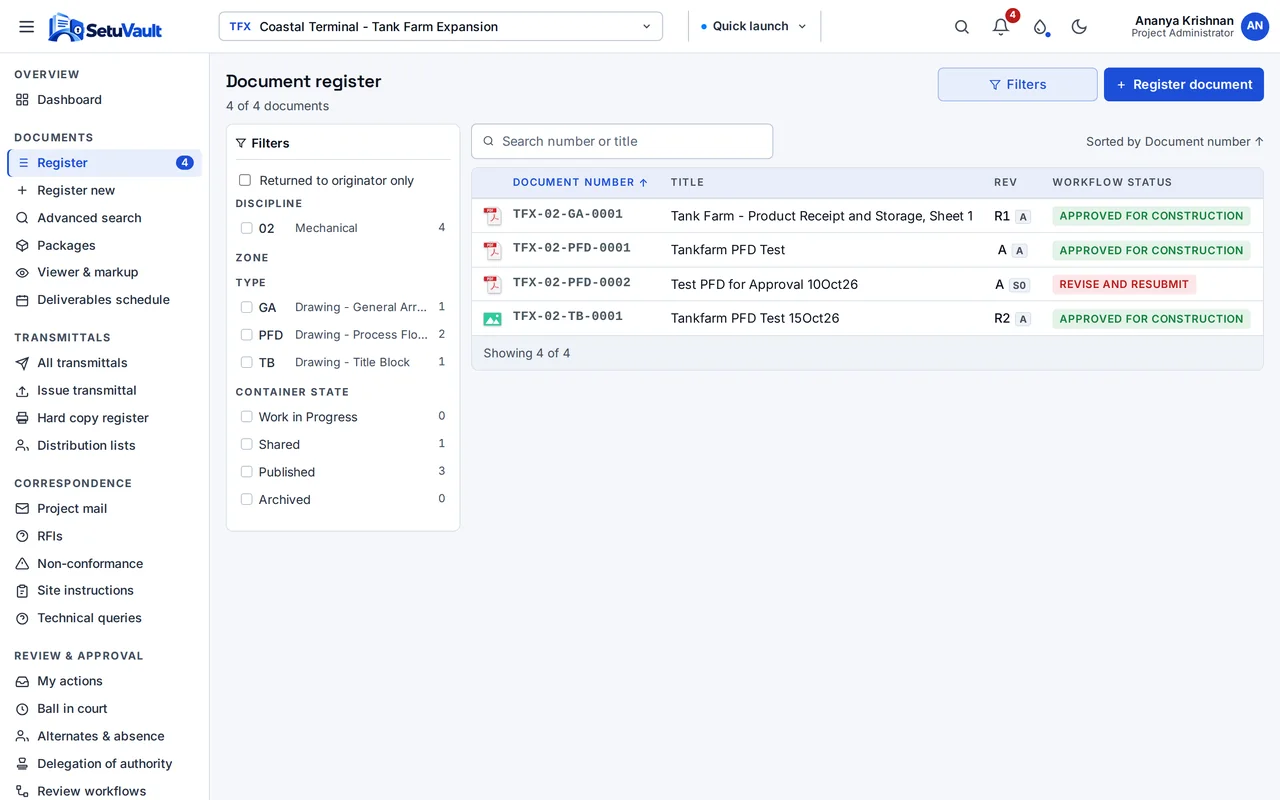1280x800 pixels.
Task: Open Viewer & markup page
Action: (x=105, y=272)
